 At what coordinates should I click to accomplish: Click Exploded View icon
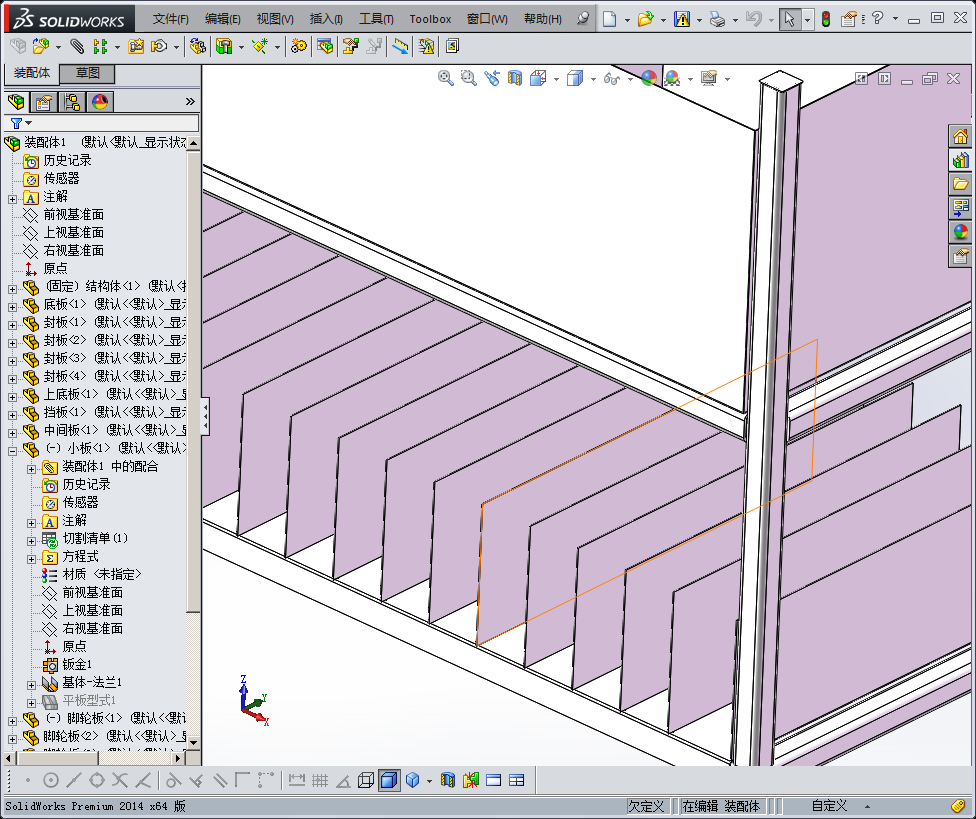pyautogui.click(x=350, y=46)
